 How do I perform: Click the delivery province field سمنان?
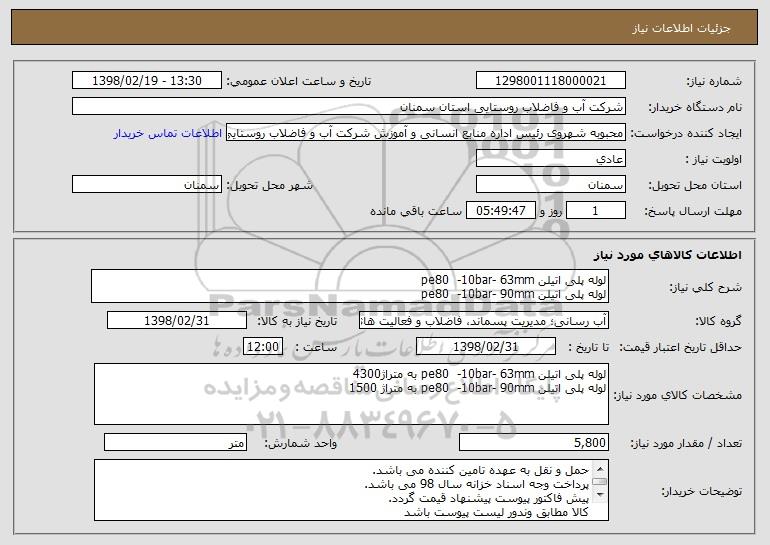click(550, 185)
